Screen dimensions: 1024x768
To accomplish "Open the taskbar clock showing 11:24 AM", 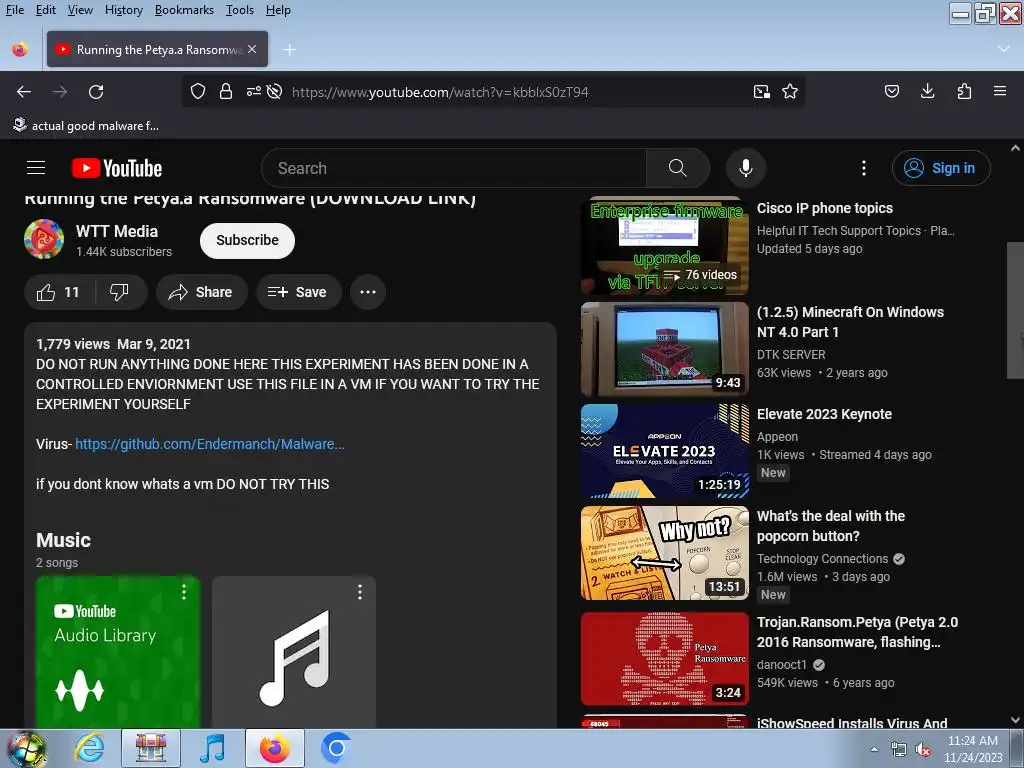I will click(973, 749).
